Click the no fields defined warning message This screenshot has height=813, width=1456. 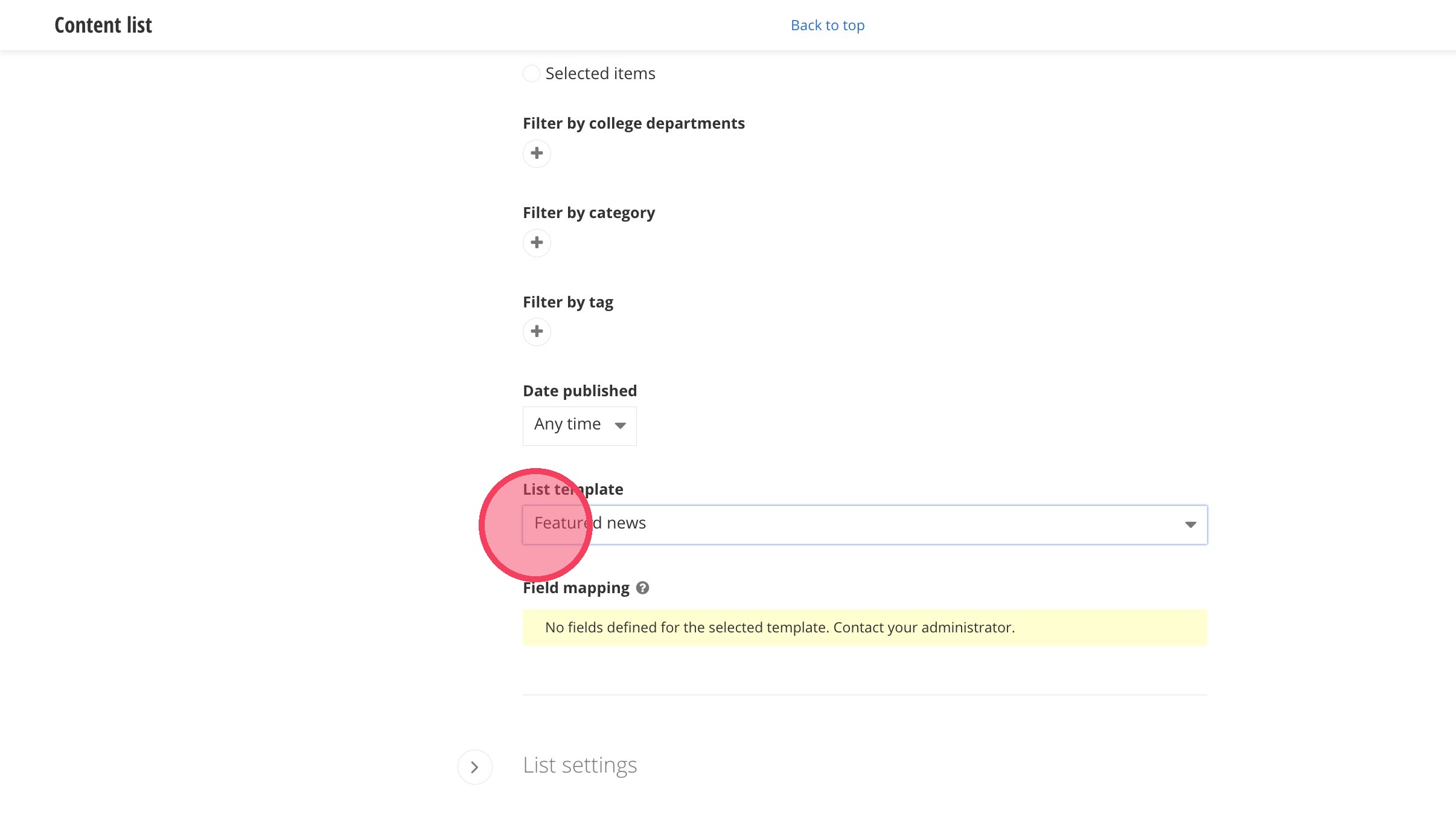tap(780, 628)
